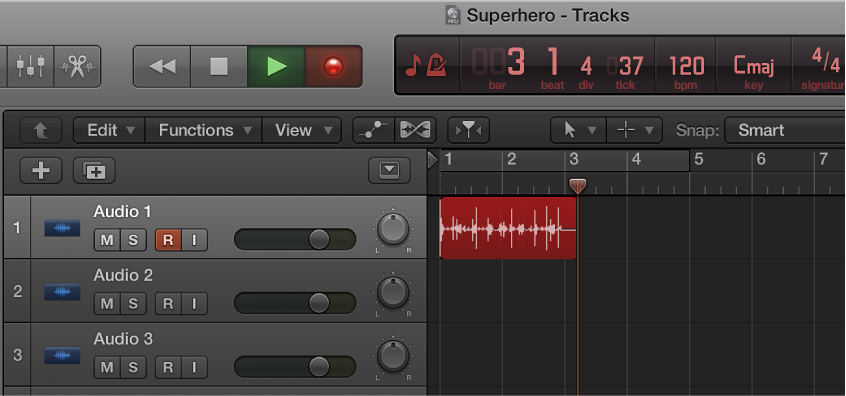
Task: Click the 4/4 time signature value
Action: 825,60
